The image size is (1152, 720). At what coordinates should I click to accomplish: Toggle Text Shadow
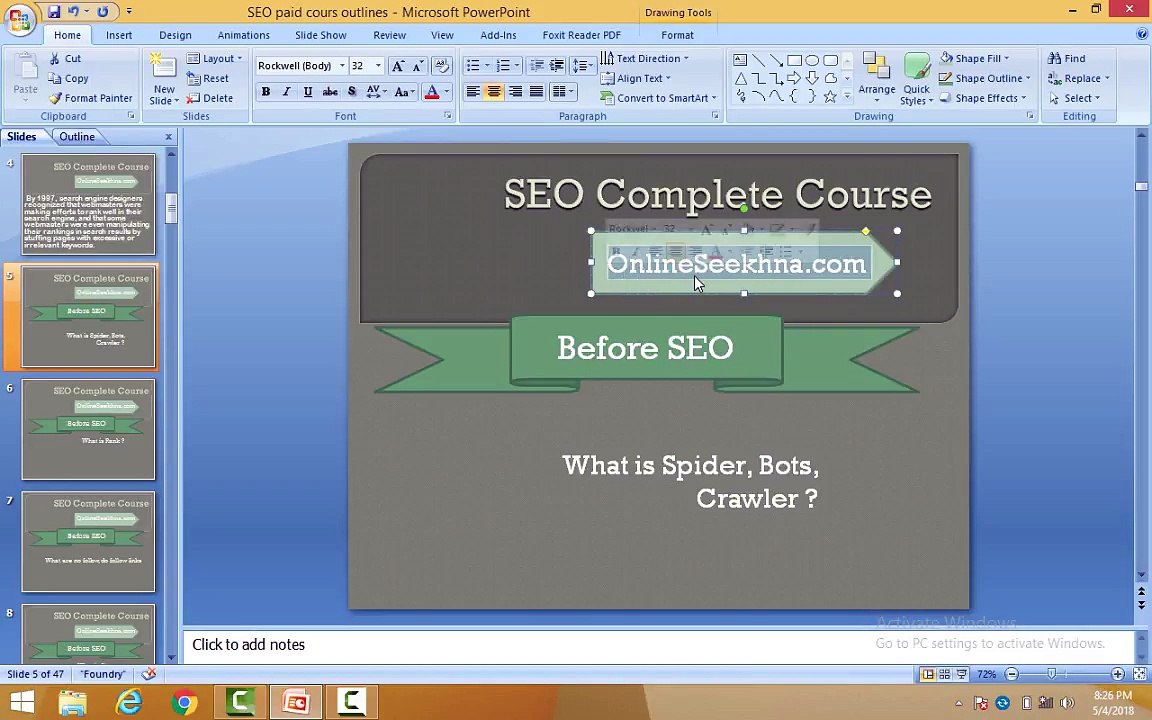[x=352, y=91]
